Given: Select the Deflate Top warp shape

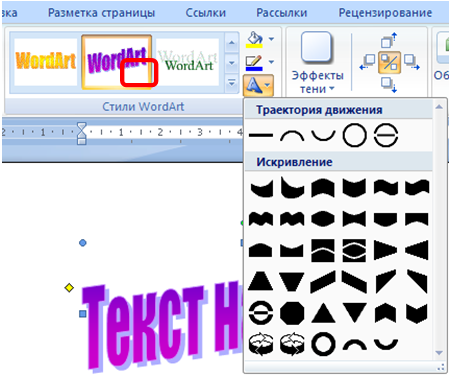Looking at the screenshot, I should point(292,250).
